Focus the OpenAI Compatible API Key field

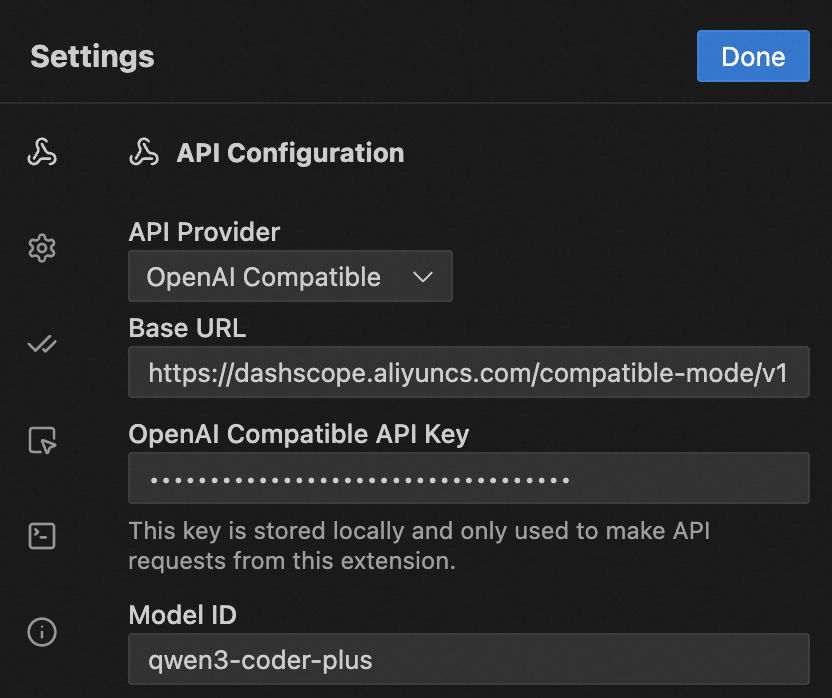(469, 478)
